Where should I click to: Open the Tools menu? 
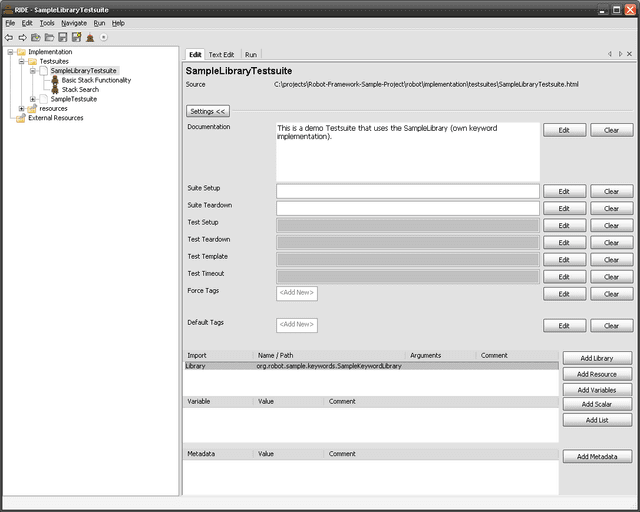[47, 22]
